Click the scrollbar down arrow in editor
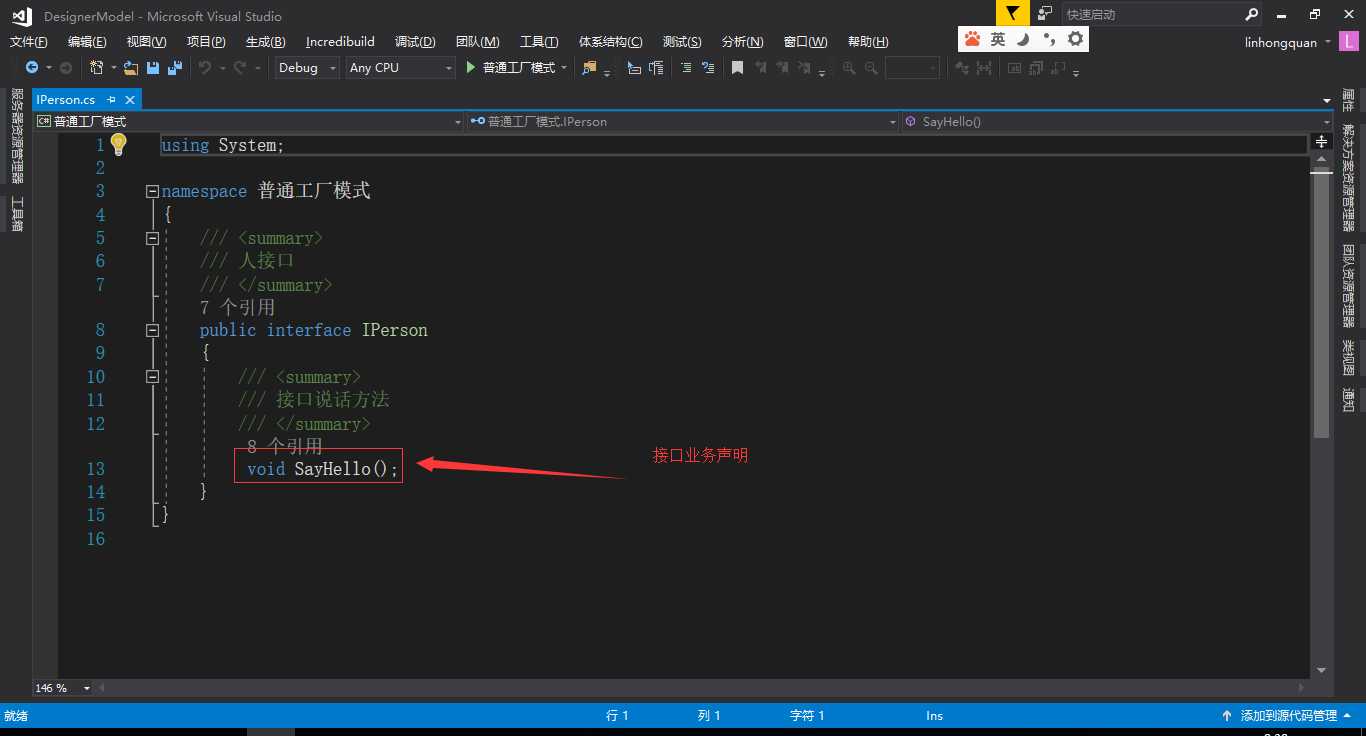 [x=1321, y=670]
